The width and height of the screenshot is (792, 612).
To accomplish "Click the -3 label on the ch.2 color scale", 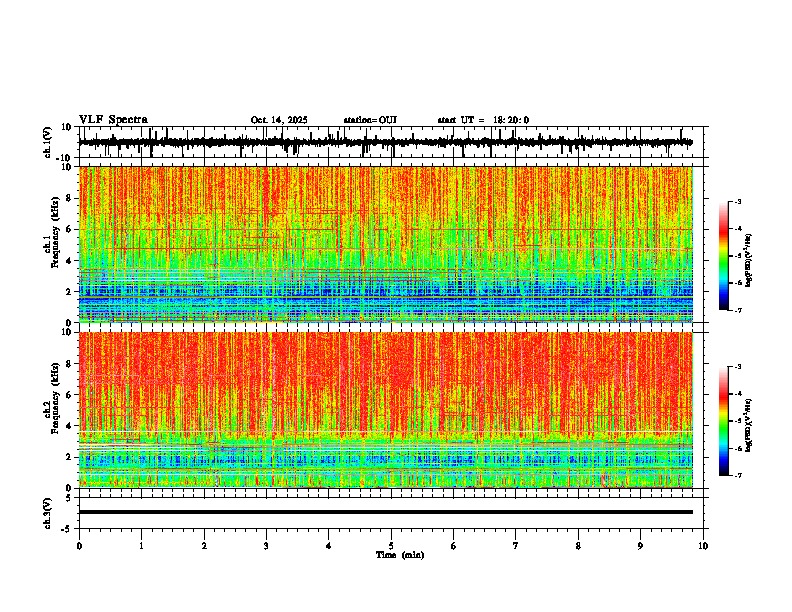I will click(738, 367).
